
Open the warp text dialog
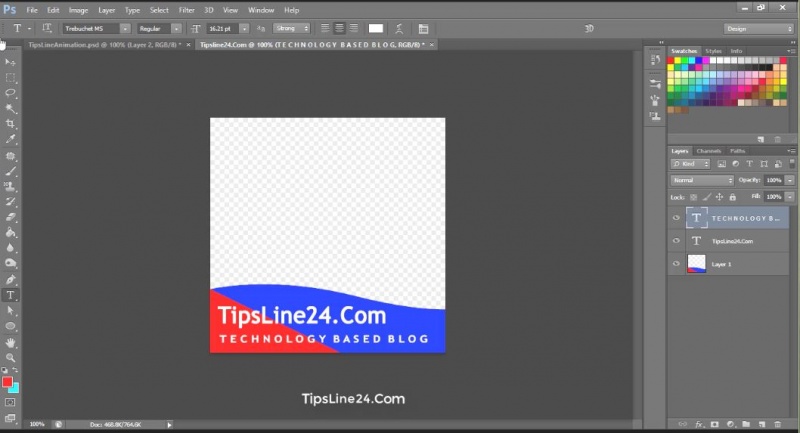(x=399, y=29)
